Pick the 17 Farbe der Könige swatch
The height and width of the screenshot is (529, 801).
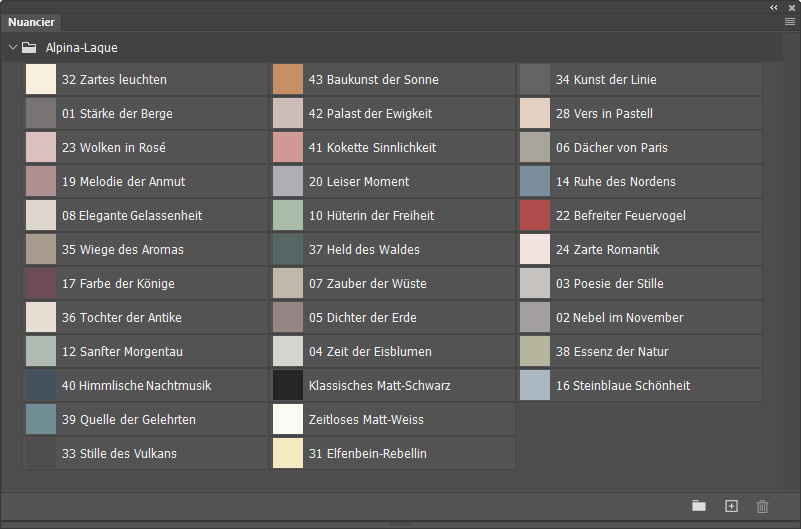pyautogui.click(x=41, y=283)
